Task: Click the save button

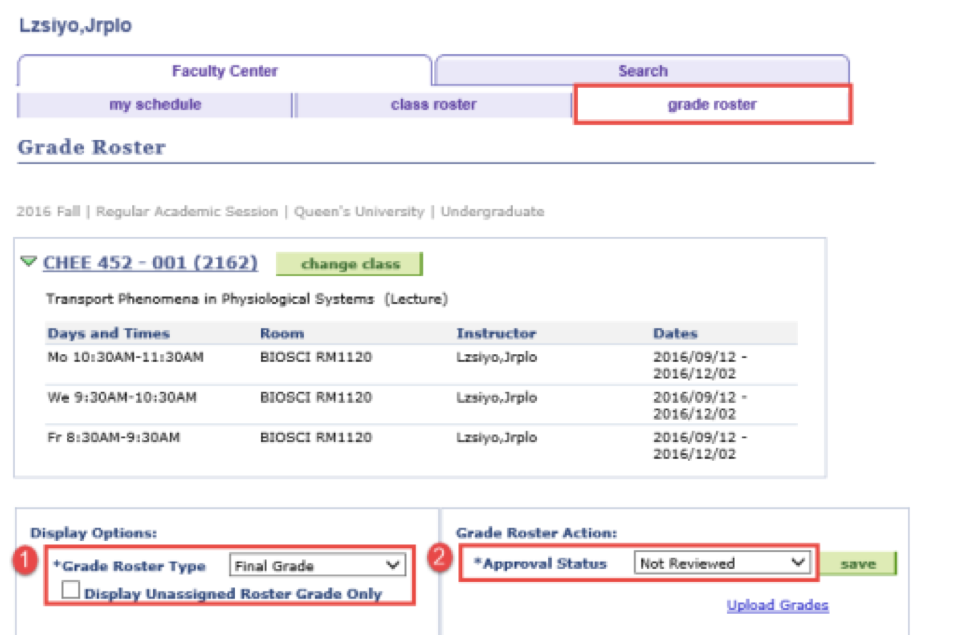Action: click(x=858, y=564)
